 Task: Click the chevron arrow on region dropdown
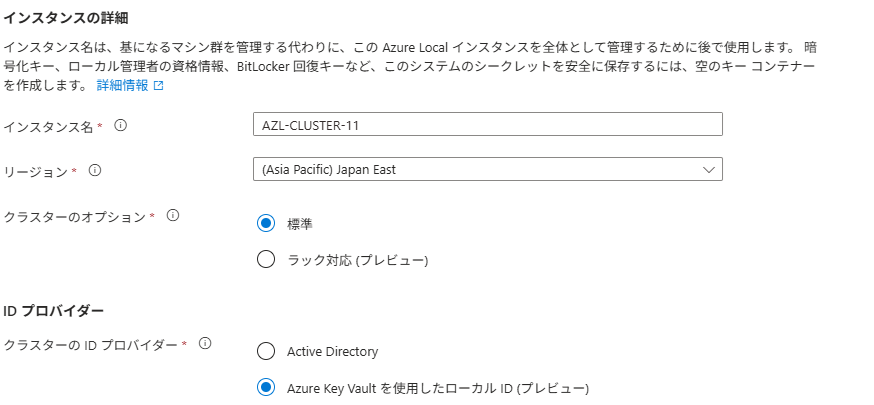point(709,170)
